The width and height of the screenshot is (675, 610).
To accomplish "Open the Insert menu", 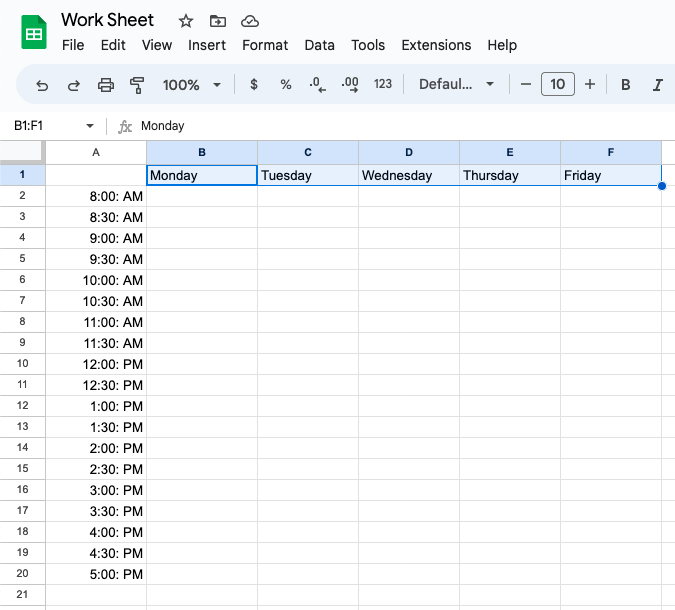I will point(207,45).
